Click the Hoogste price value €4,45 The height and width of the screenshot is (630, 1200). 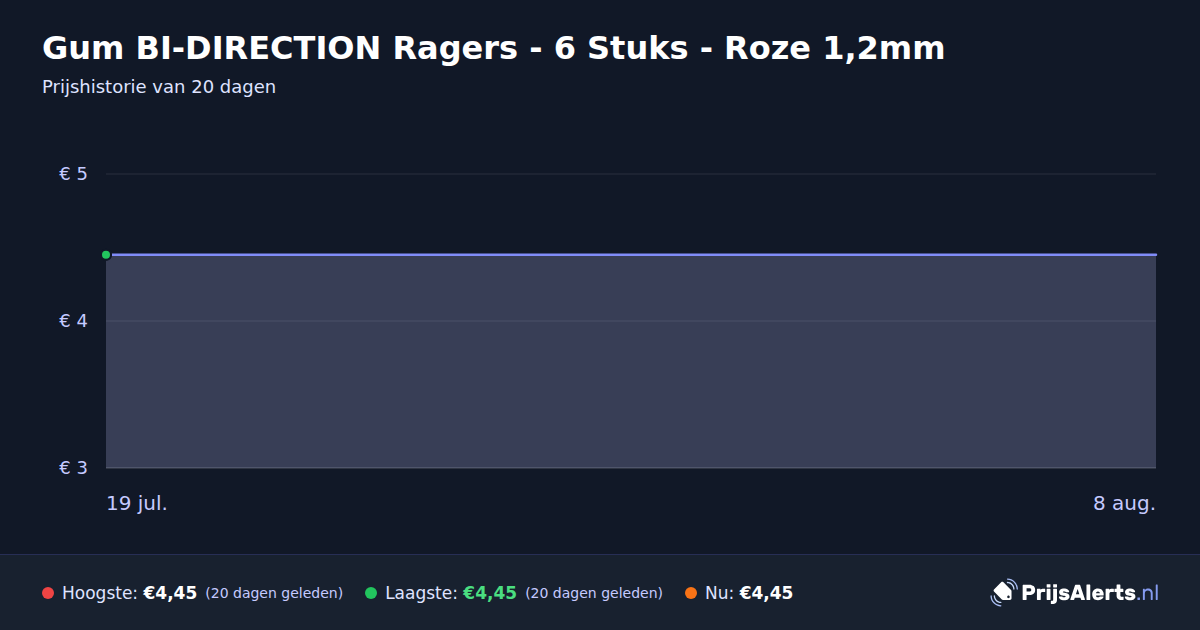pyautogui.click(x=170, y=593)
